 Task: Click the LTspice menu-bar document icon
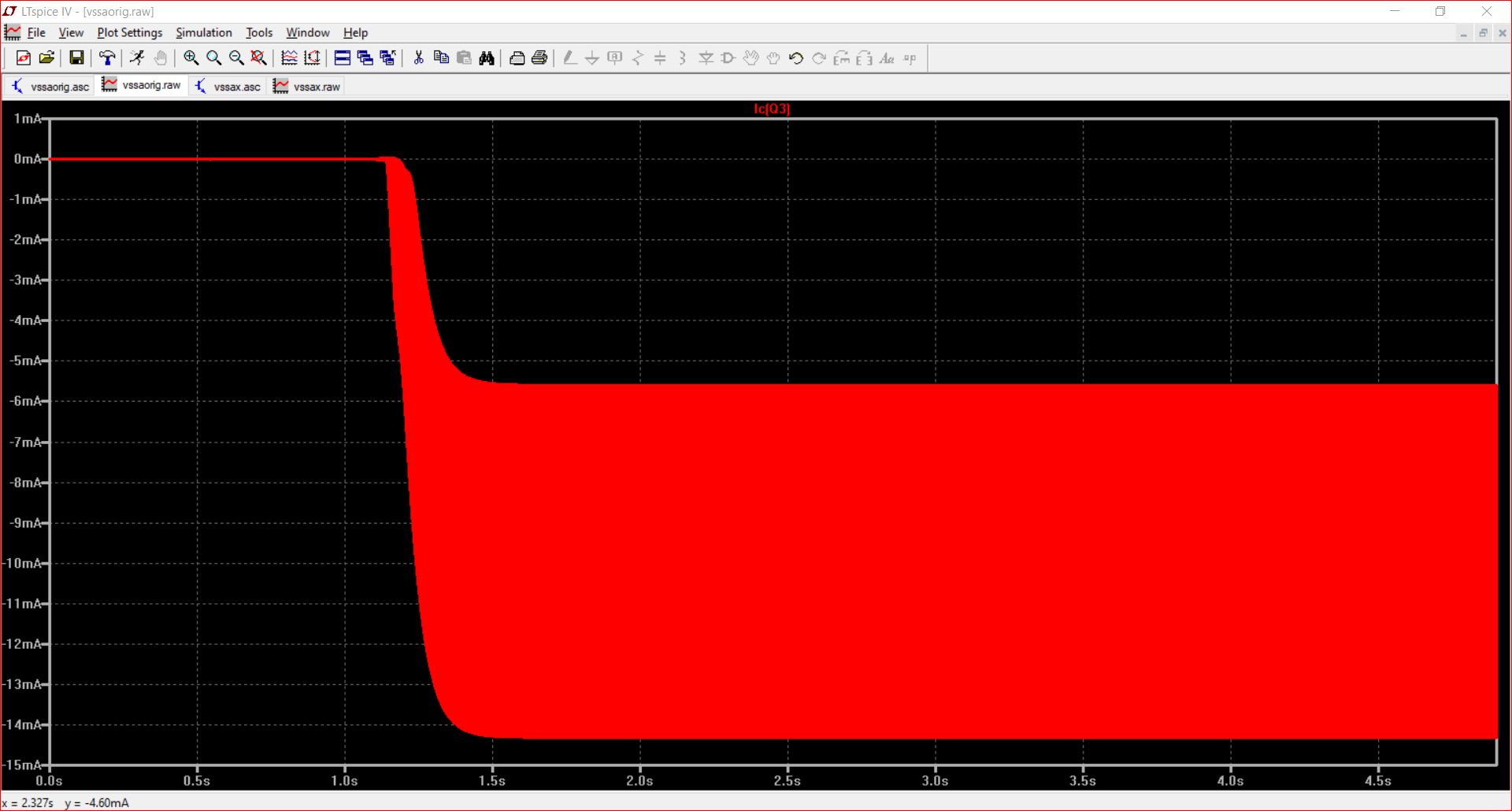13,32
